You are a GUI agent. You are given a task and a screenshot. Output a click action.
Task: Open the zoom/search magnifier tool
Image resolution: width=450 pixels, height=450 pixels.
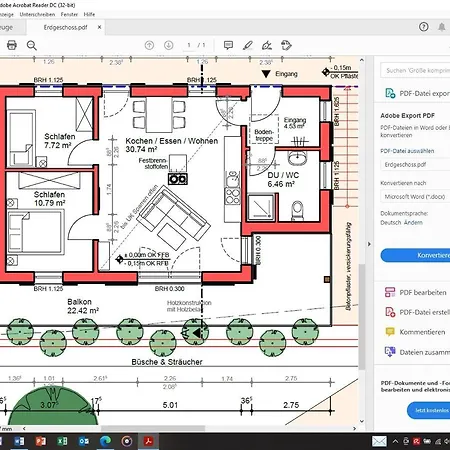tap(32, 45)
